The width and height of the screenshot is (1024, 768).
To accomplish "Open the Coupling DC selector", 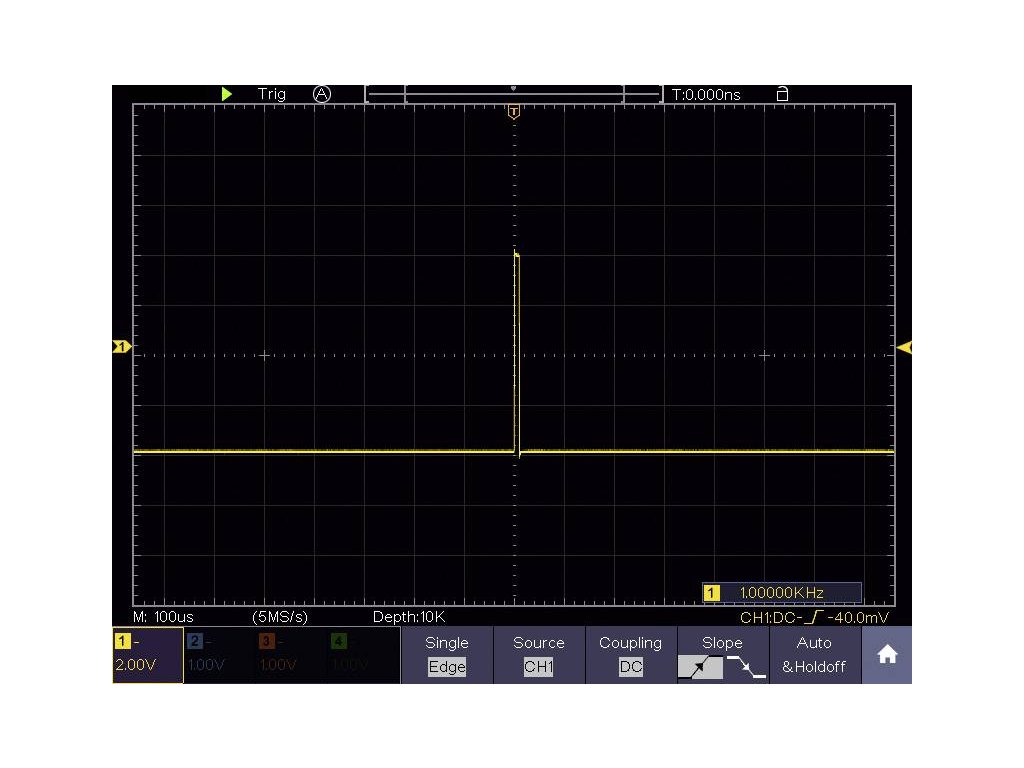I will (x=630, y=655).
